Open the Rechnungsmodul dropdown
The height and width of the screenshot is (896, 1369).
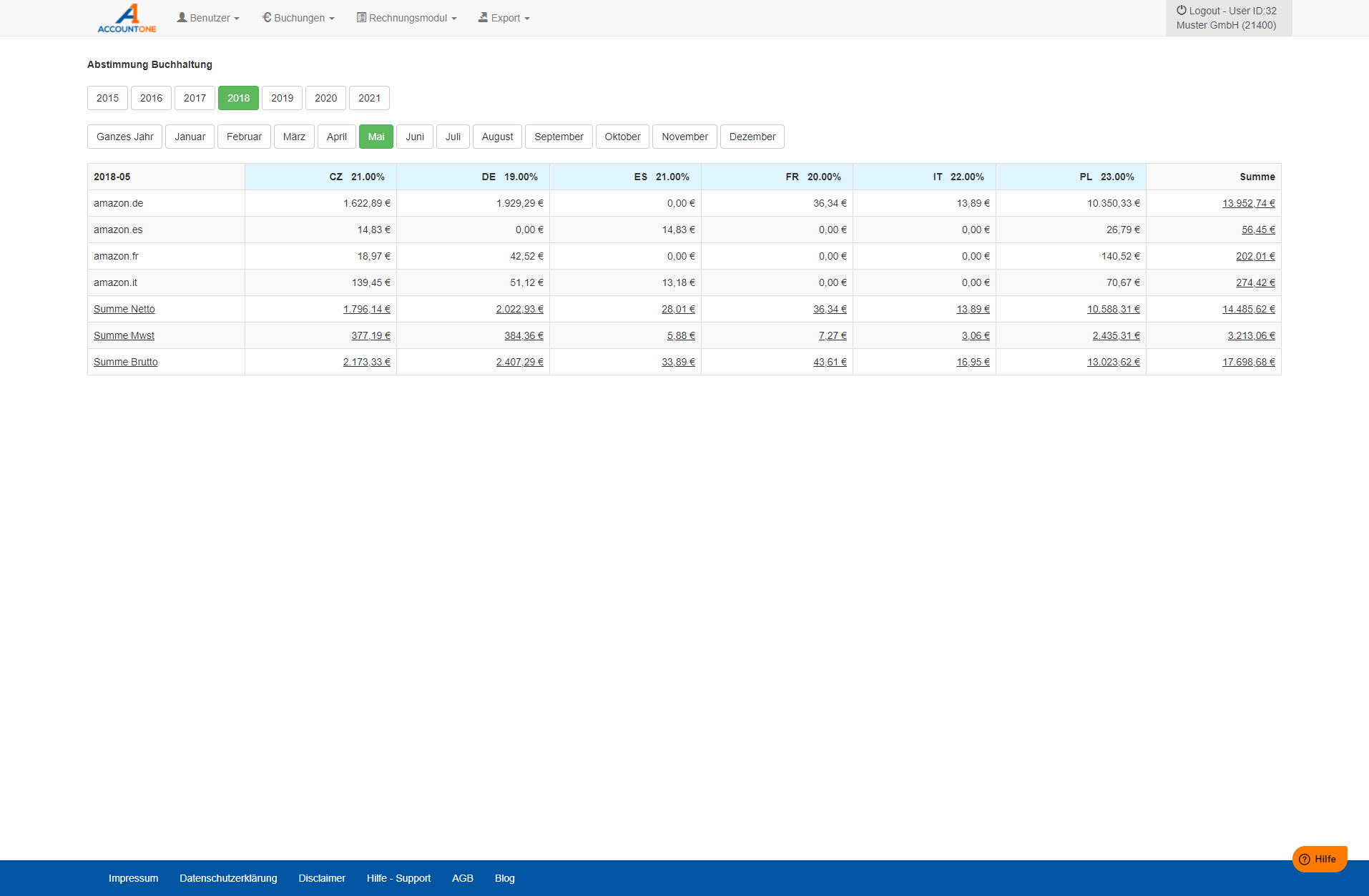point(406,18)
